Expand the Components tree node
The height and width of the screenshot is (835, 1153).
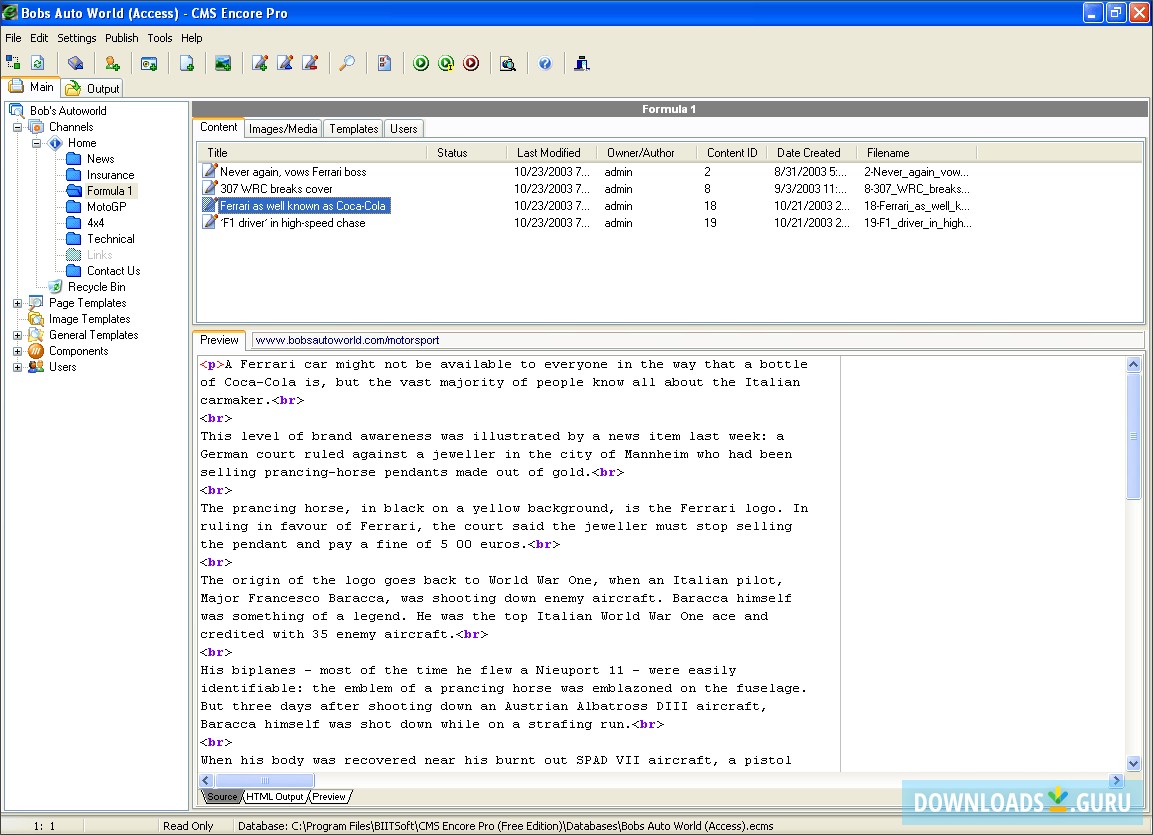pos(16,351)
